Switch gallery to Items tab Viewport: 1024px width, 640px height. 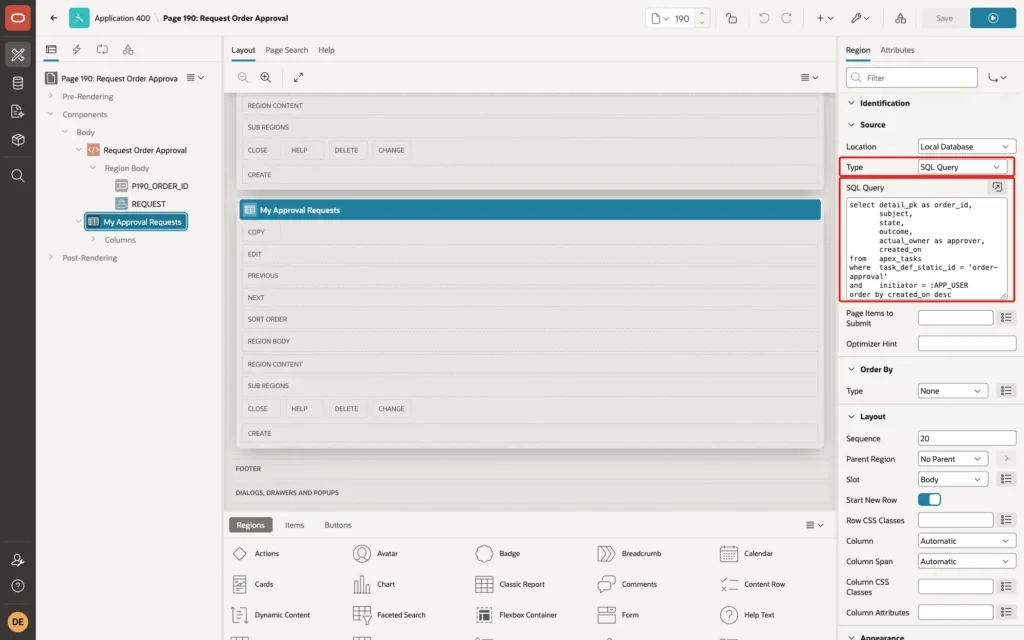click(x=294, y=525)
